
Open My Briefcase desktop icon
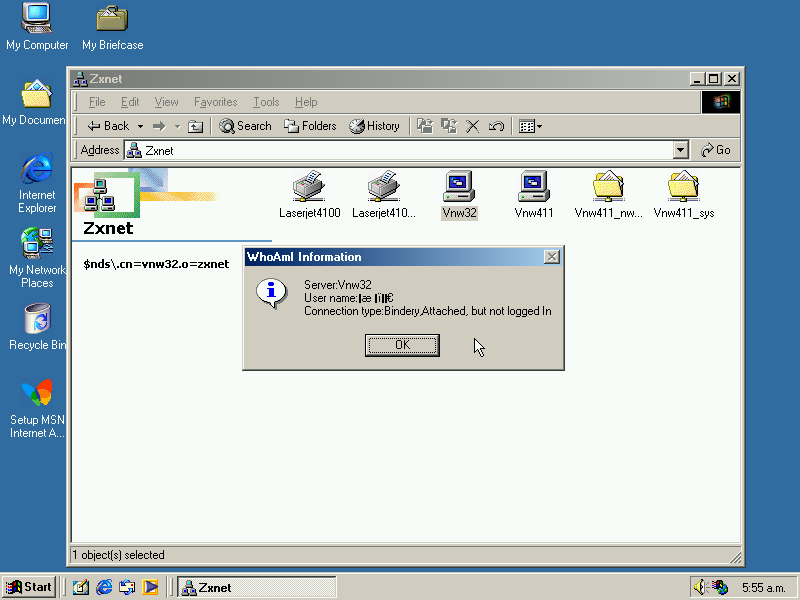pos(112,27)
